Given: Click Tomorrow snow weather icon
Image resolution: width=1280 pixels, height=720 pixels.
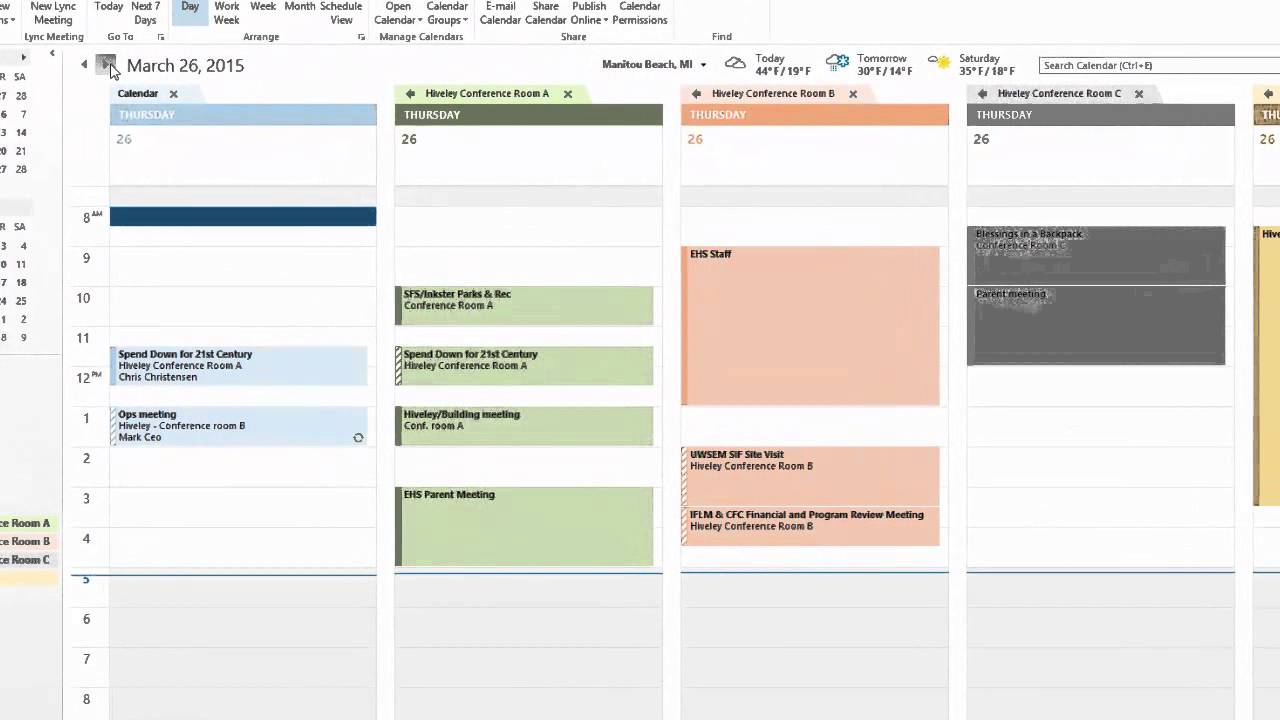Looking at the screenshot, I should coord(838,63).
